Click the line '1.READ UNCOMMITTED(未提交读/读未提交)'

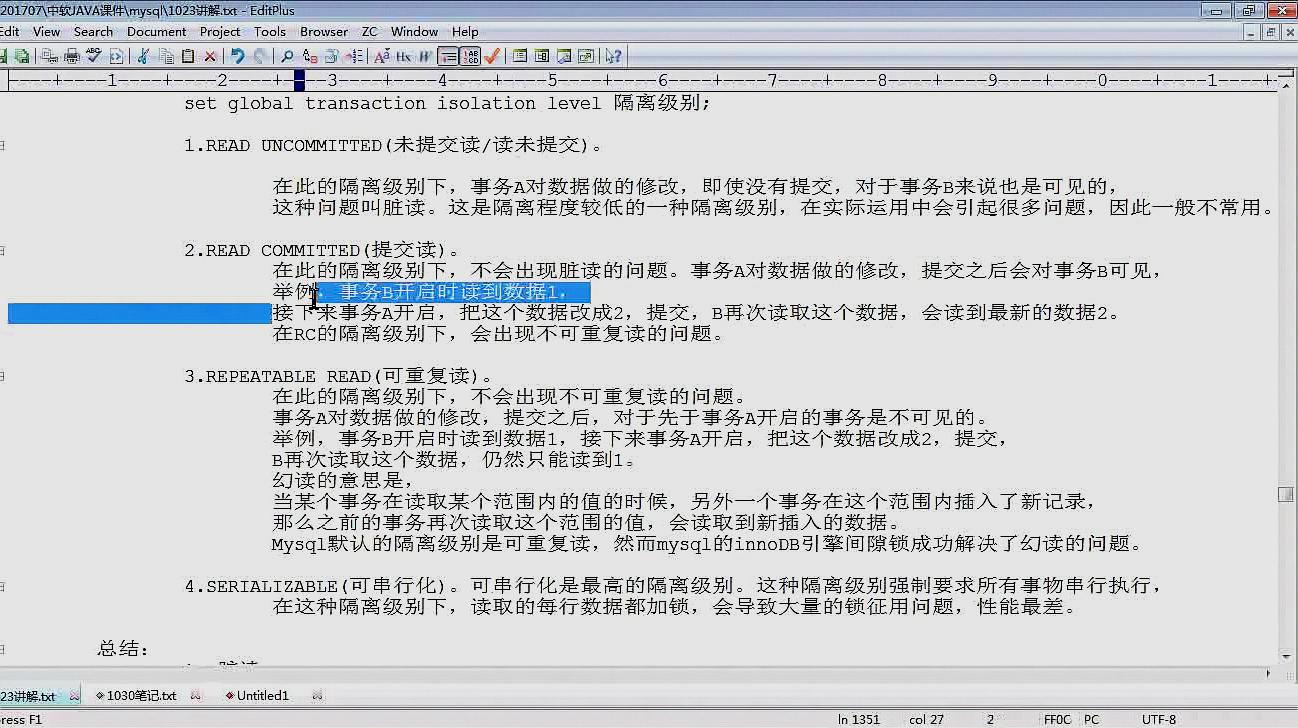coord(393,145)
